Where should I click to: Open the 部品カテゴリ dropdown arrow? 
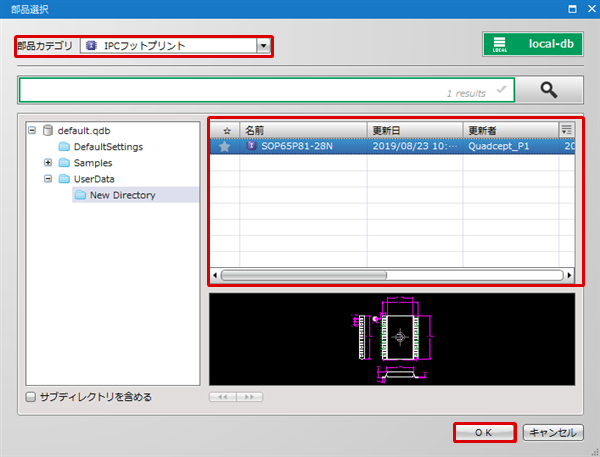(x=263, y=46)
